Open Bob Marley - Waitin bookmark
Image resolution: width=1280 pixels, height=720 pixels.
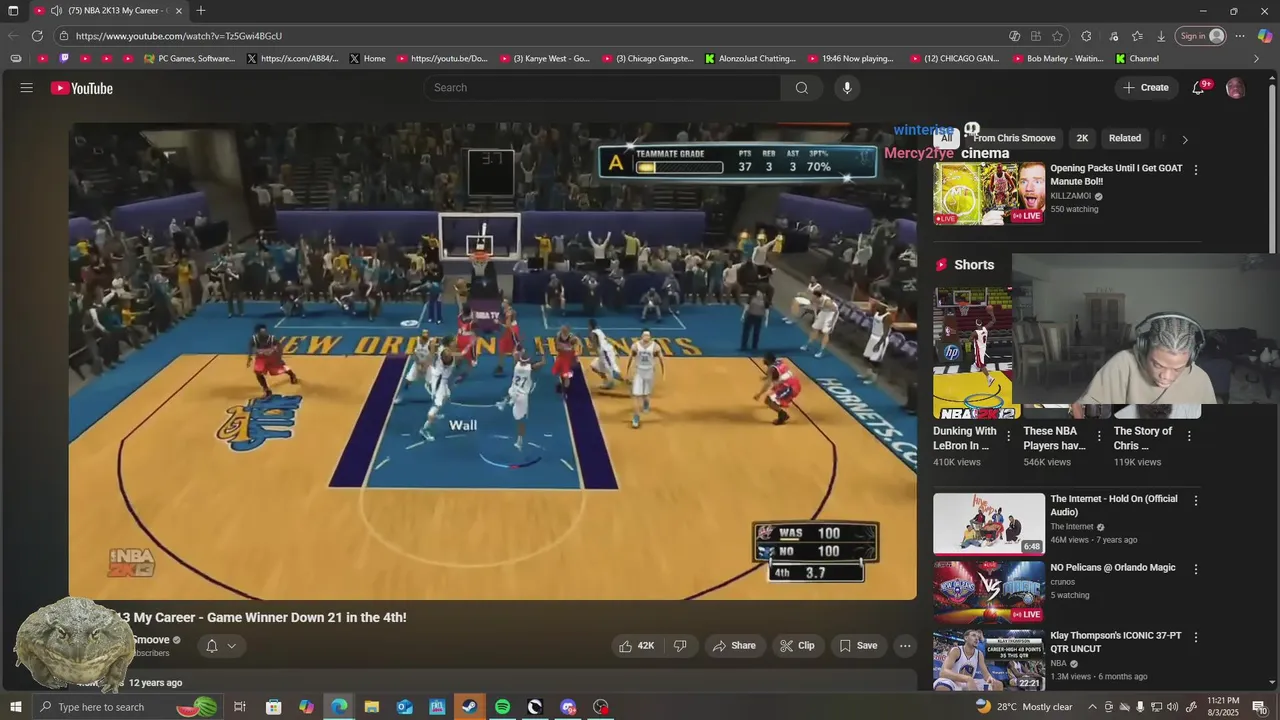click(1059, 59)
